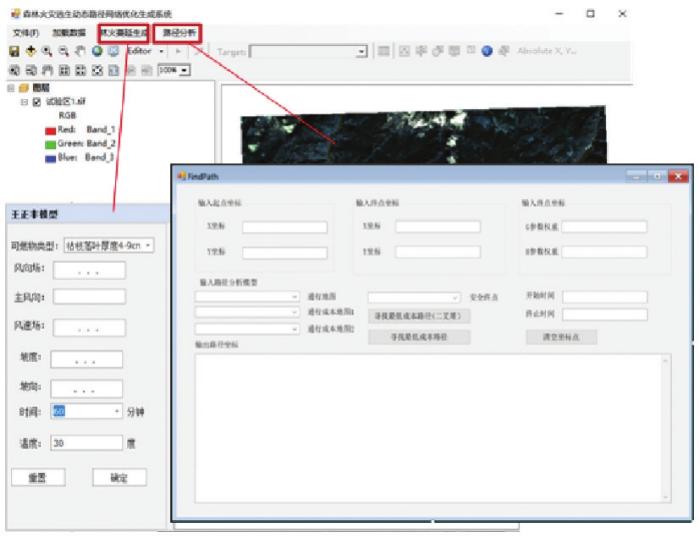Click the add data icon beside save
The width and height of the screenshot is (700, 538).
click(x=30, y=51)
